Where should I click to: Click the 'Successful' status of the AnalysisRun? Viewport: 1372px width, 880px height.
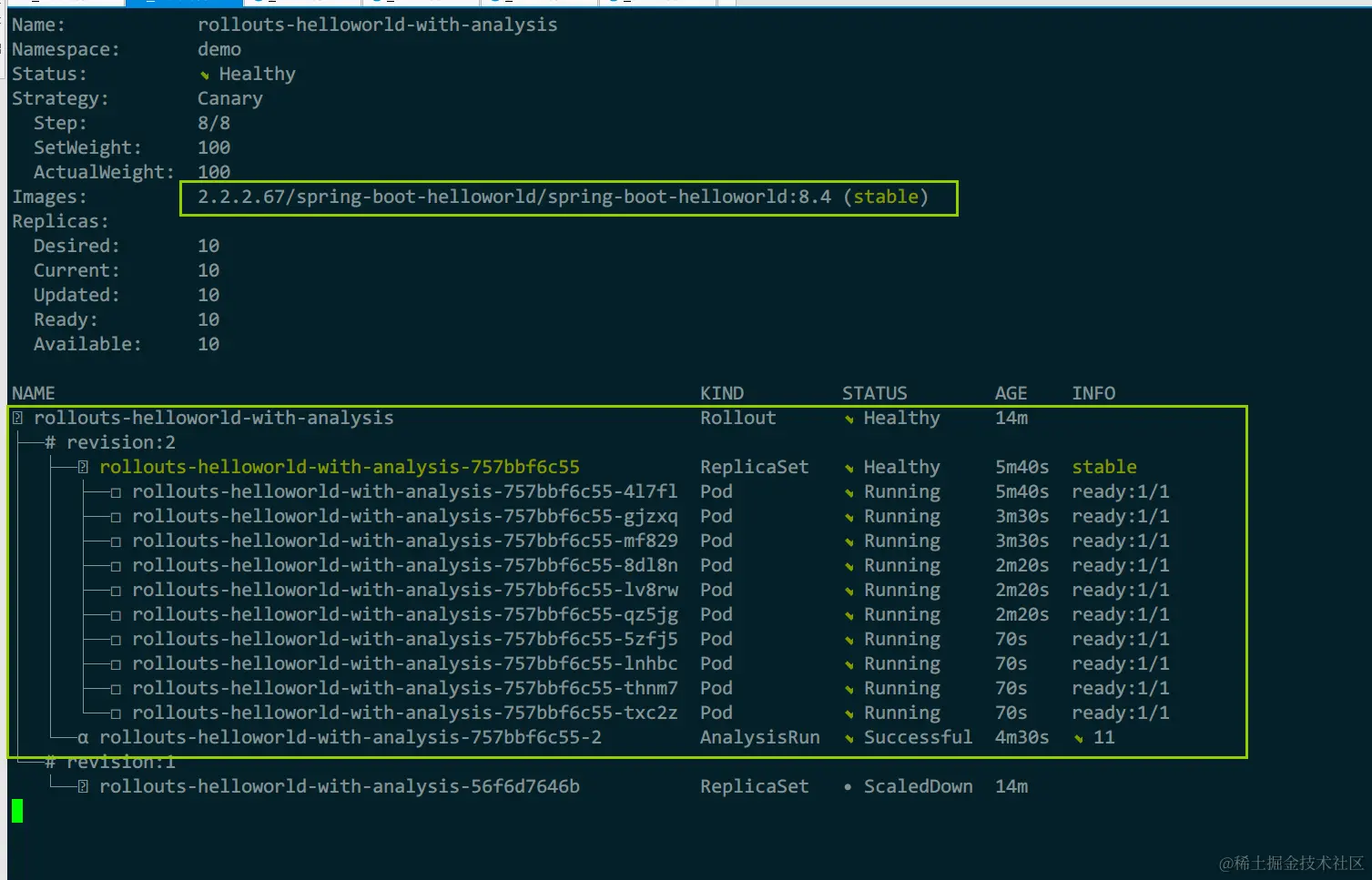(918, 737)
